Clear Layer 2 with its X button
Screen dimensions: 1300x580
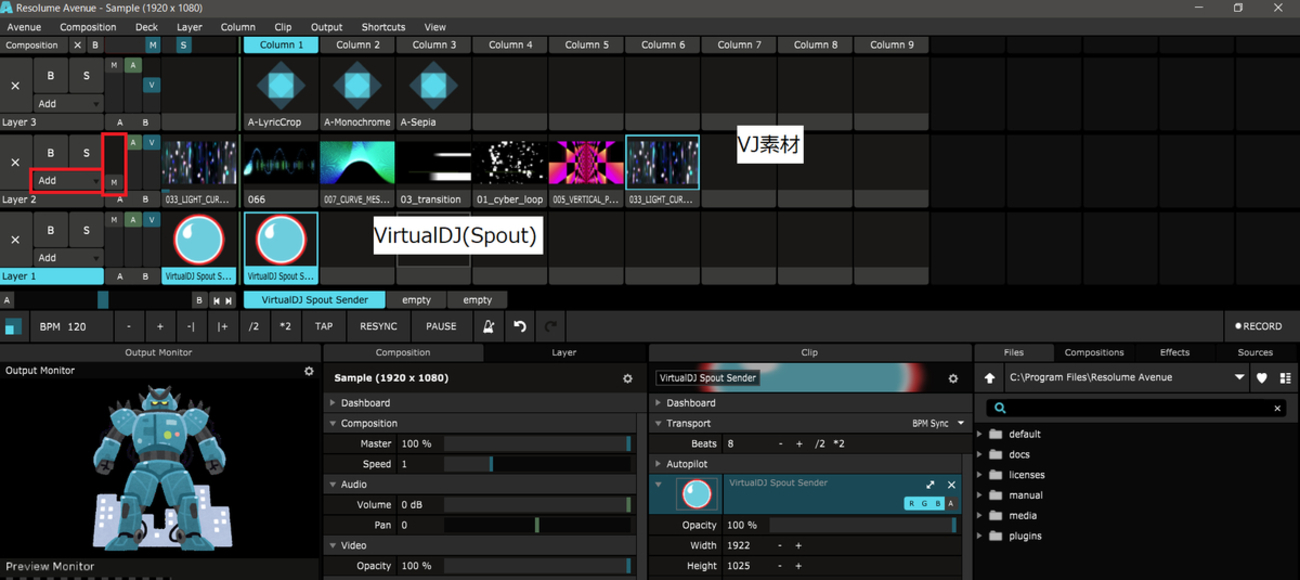pos(15,162)
